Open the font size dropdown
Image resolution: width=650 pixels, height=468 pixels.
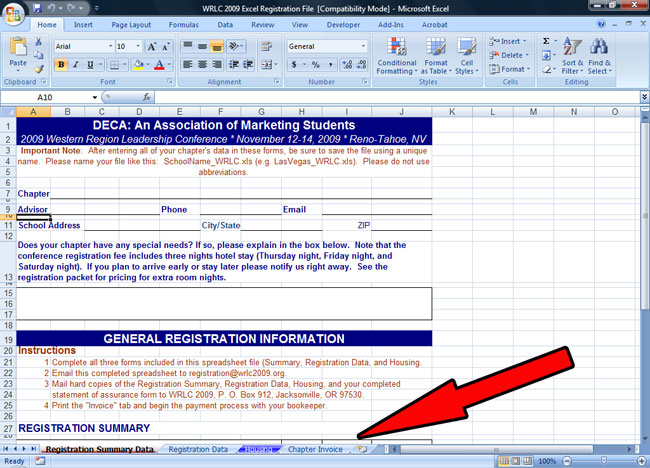138,46
